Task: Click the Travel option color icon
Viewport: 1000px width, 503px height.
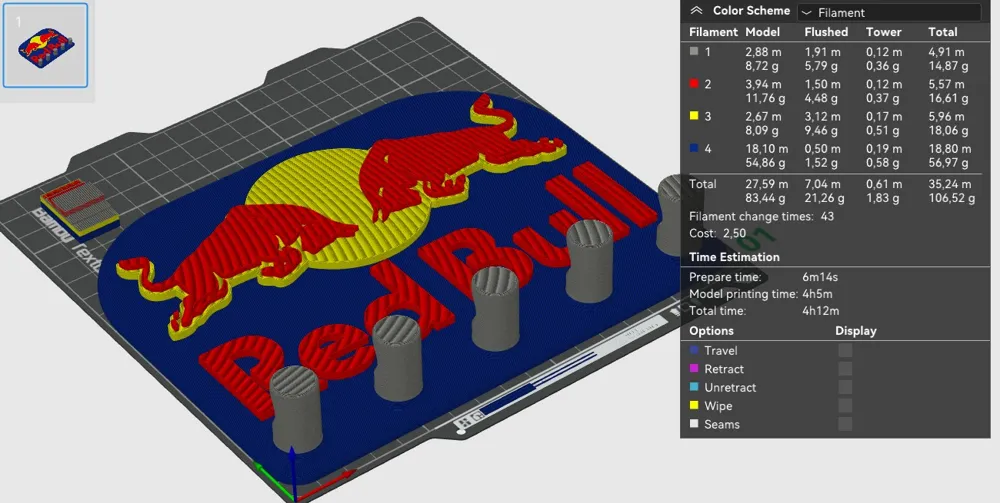Action: 695,350
